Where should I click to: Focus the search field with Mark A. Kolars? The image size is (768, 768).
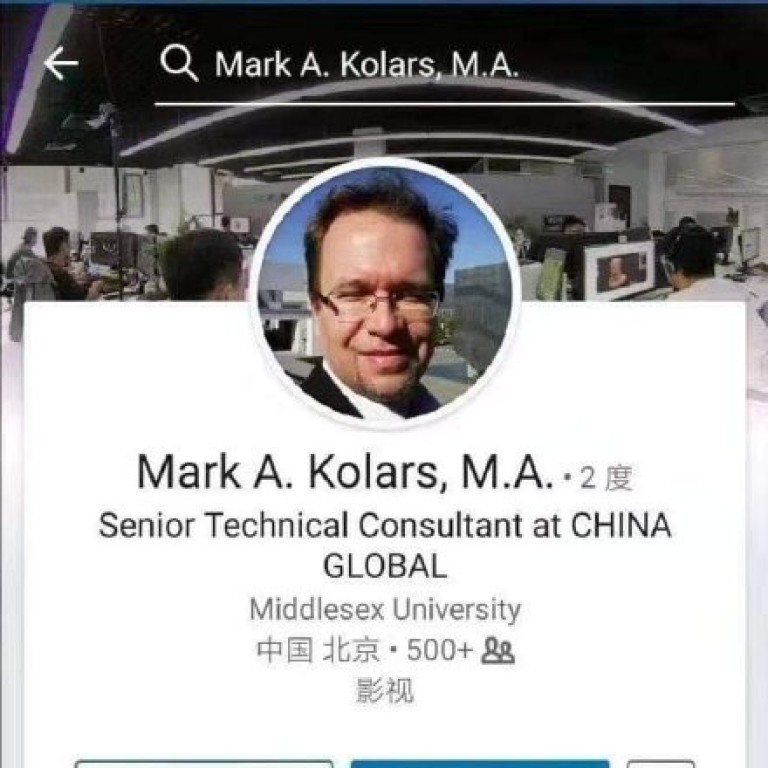[444, 66]
